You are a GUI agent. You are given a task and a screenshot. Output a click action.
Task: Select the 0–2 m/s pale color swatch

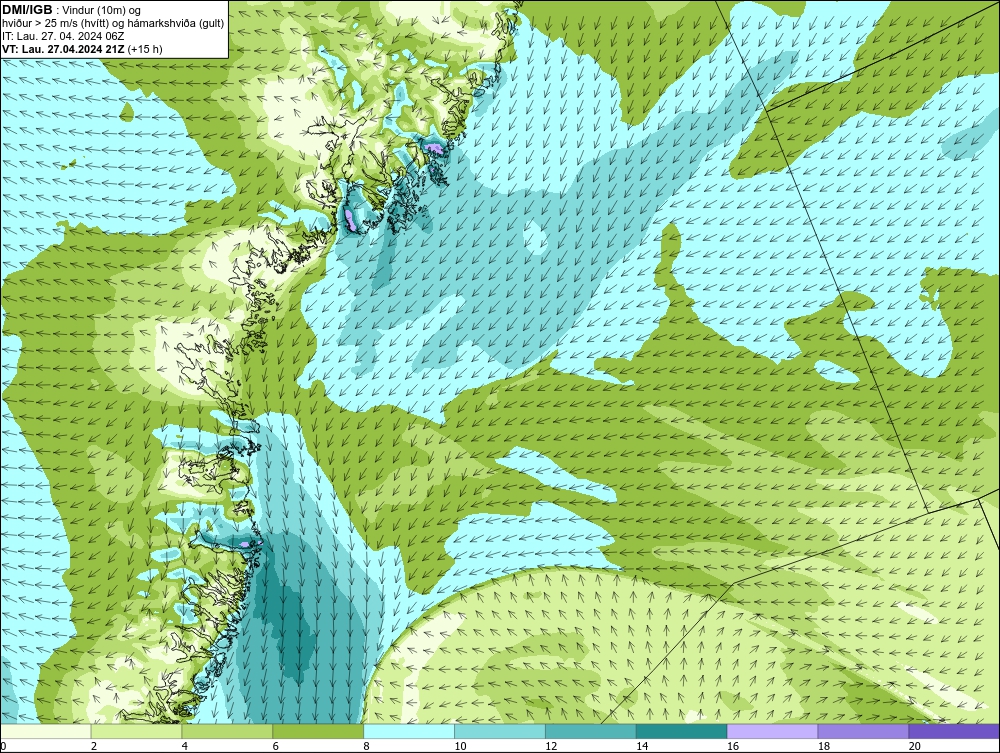coord(46,731)
